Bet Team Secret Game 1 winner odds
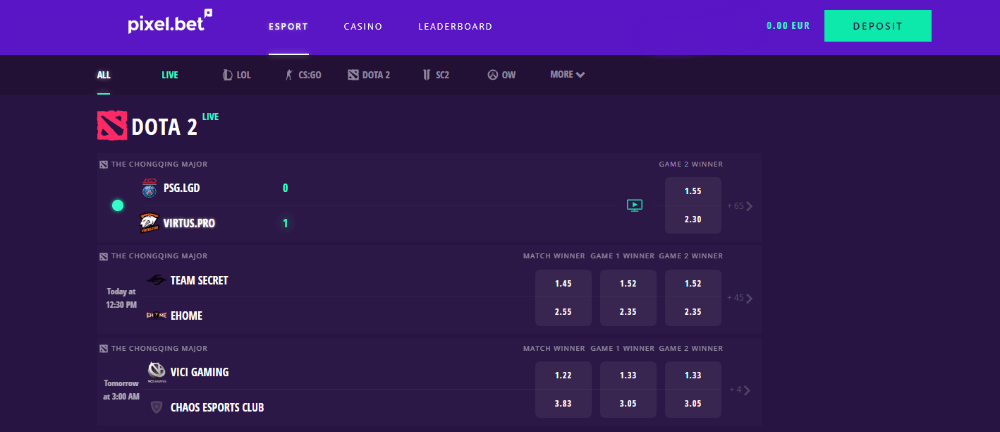The width and height of the screenshot is (1000, 432). coord(628,283)
